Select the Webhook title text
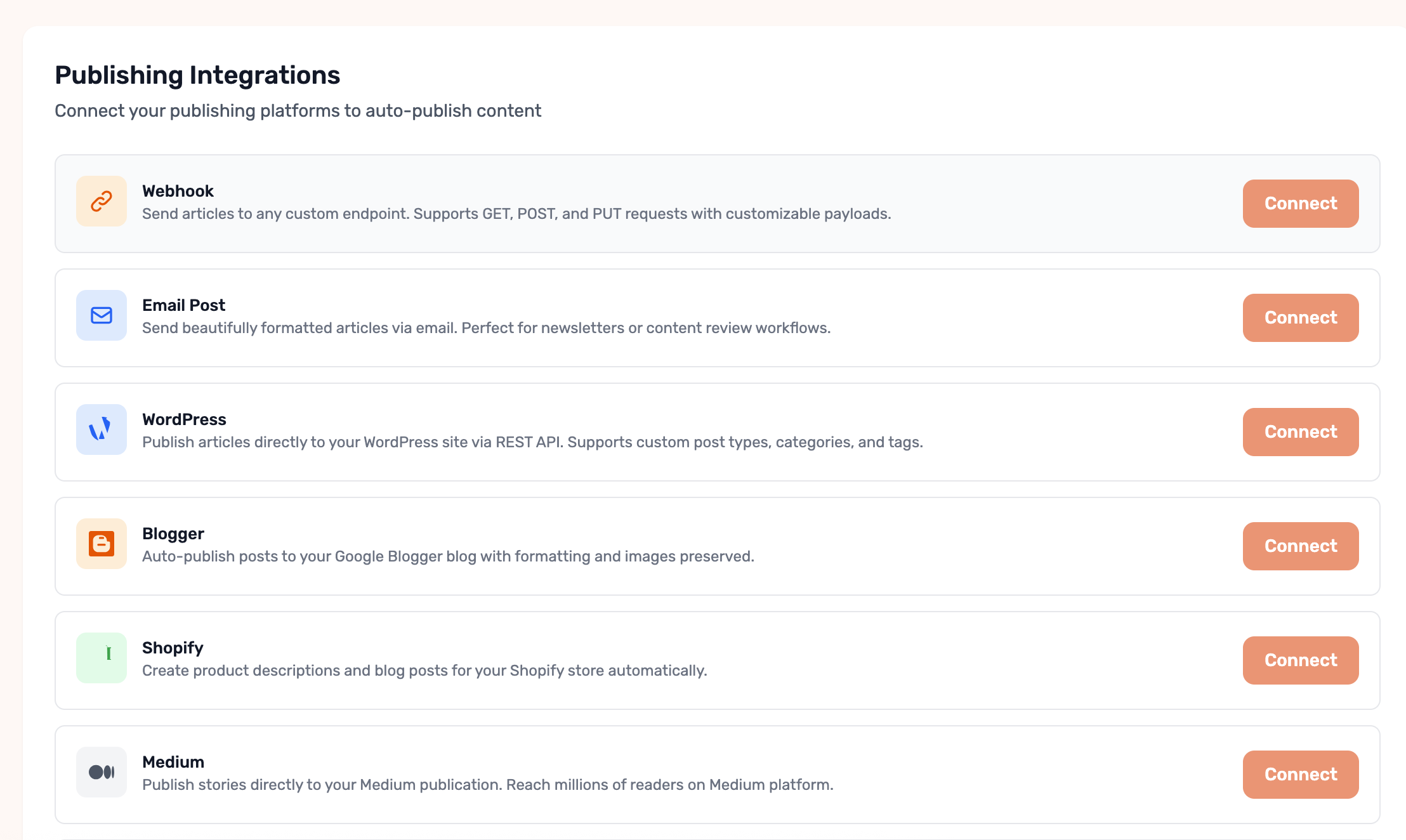Image resolution: width=1406 pixels, height=840 pixels. [x=178, y=191]
